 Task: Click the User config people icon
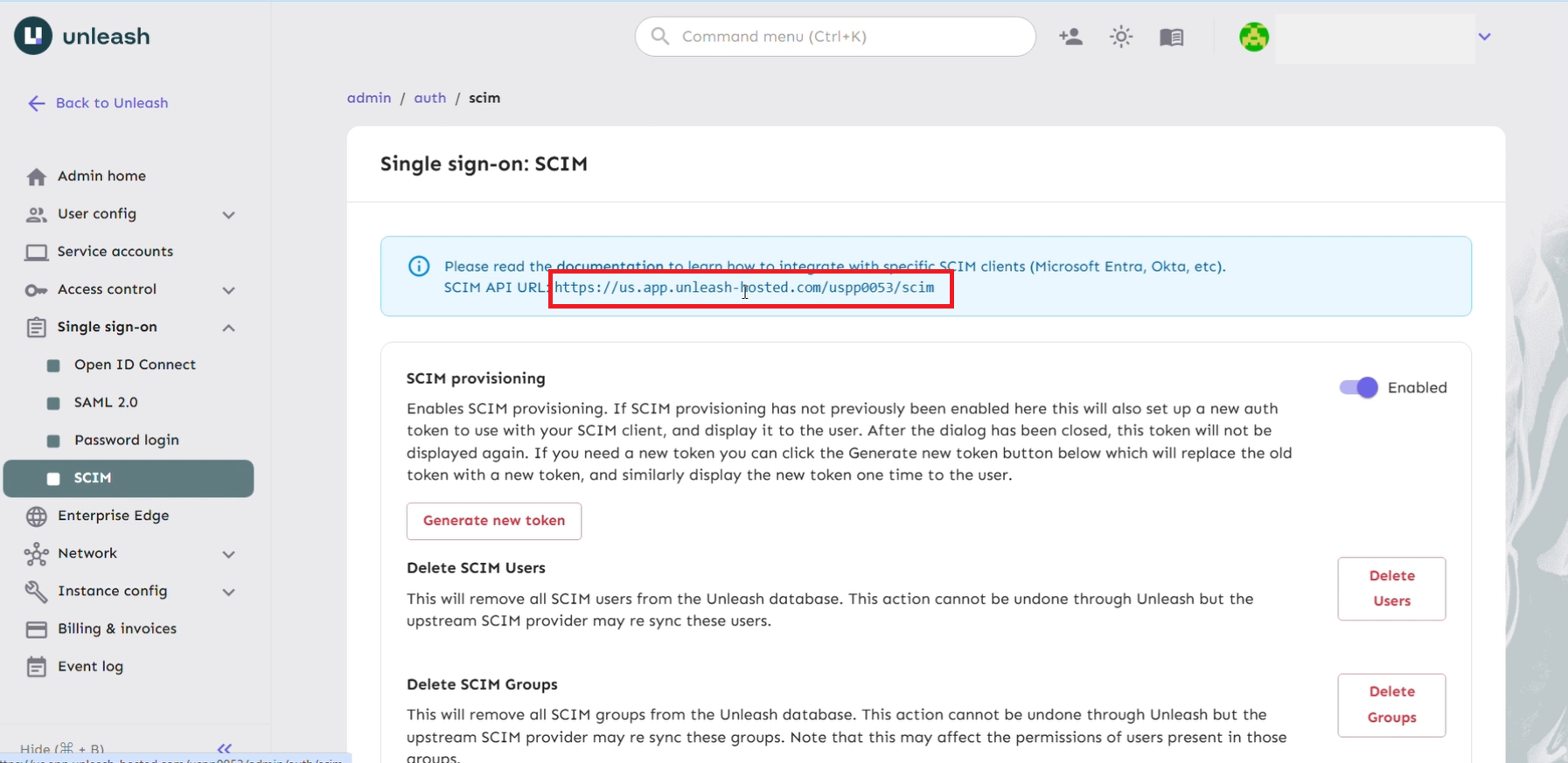click(36, 214)
